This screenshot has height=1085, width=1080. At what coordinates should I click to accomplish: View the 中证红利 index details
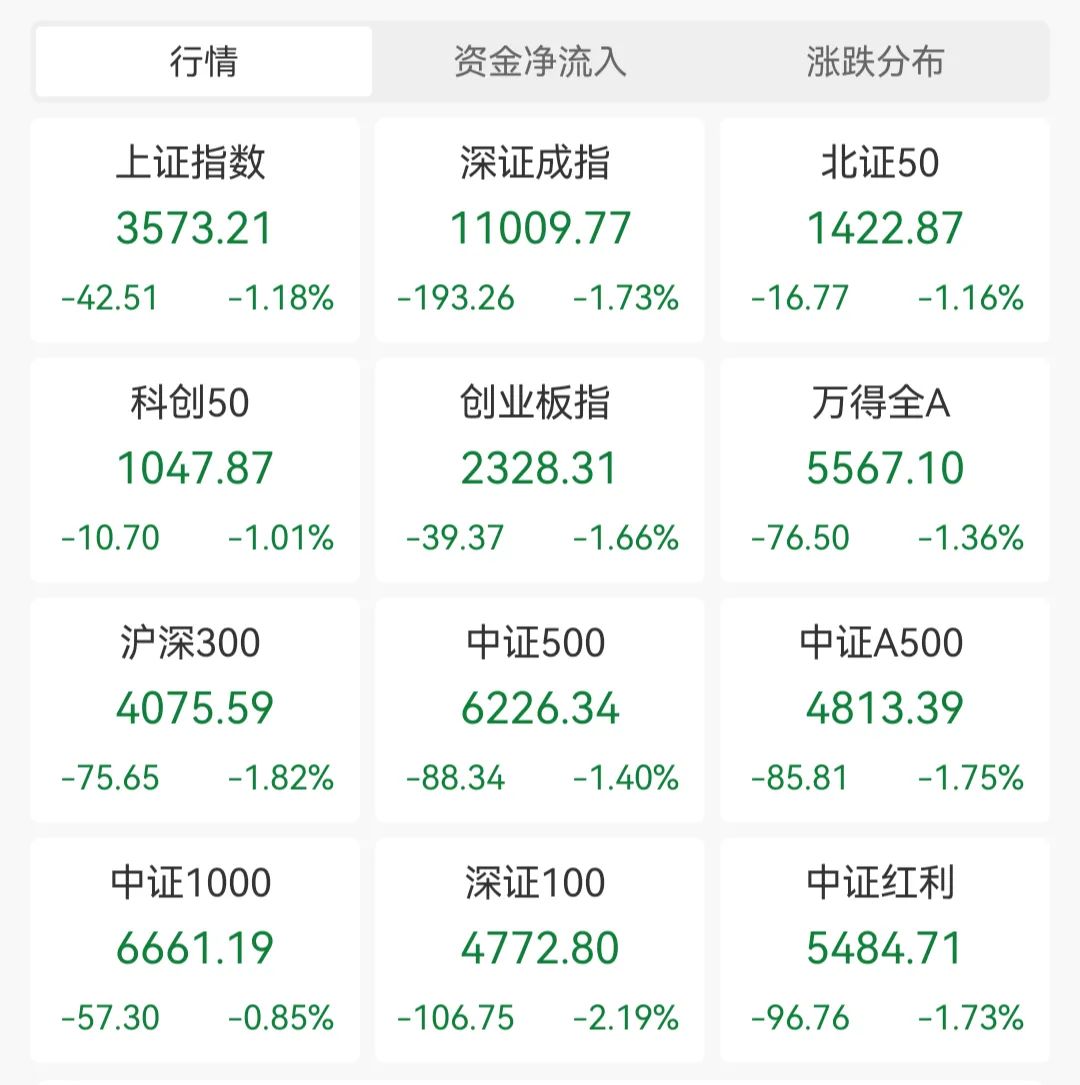885,949
